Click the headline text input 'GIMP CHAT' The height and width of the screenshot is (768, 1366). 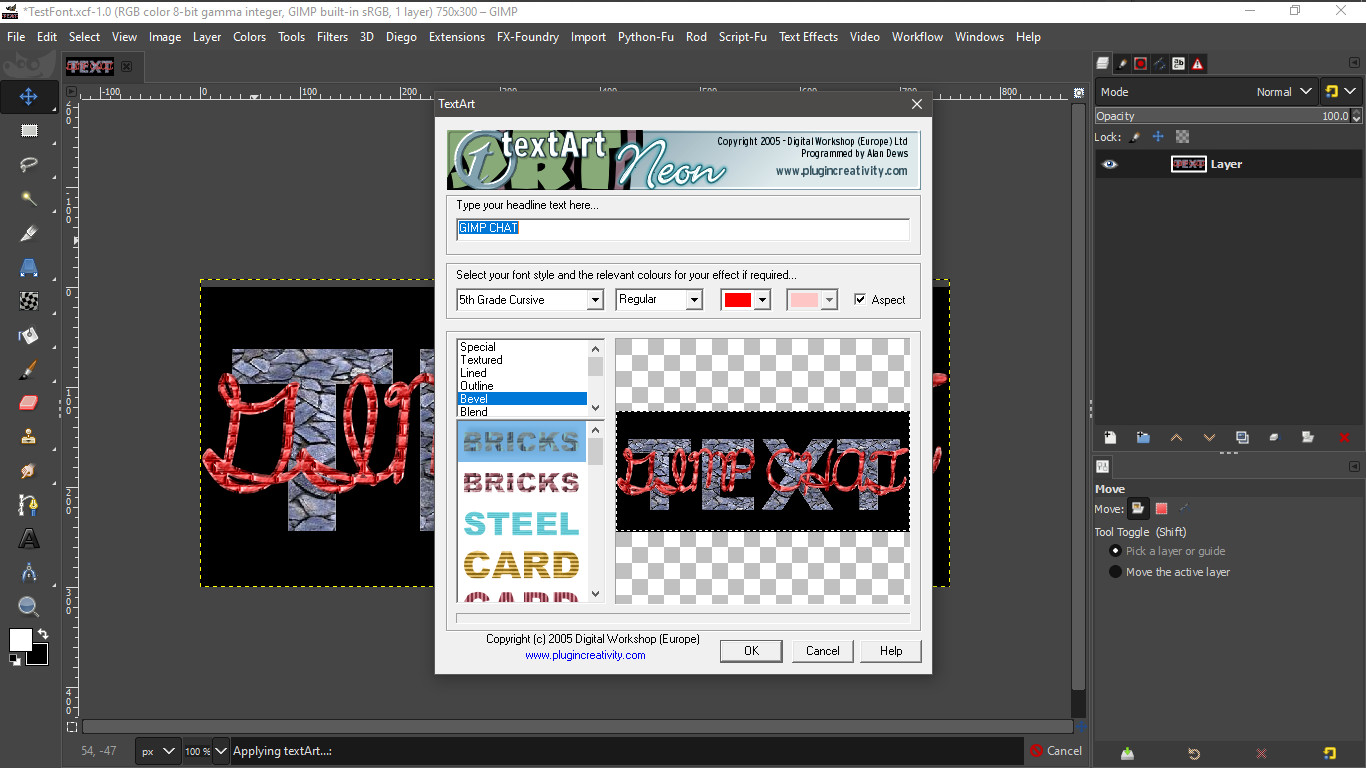click(683, 229)
